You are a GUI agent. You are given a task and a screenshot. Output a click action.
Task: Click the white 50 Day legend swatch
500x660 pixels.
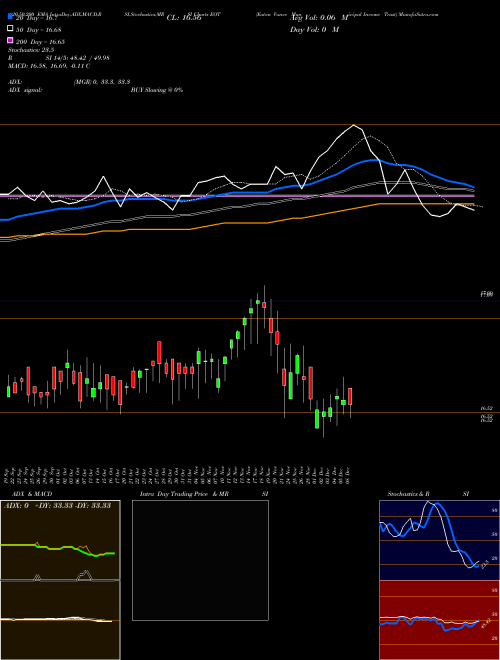click(x=10, y=29)
